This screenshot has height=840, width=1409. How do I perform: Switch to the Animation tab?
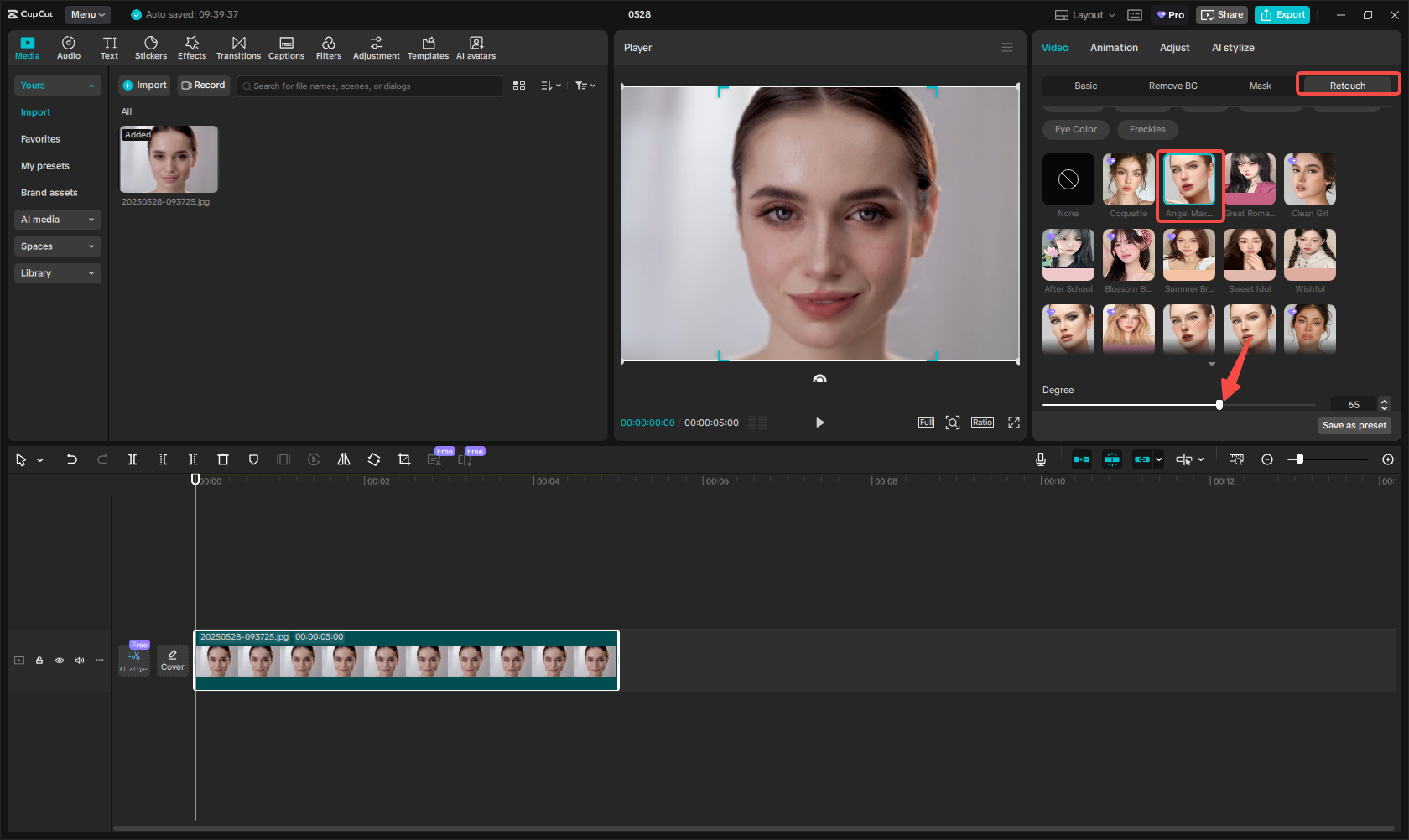point(1114,48)
